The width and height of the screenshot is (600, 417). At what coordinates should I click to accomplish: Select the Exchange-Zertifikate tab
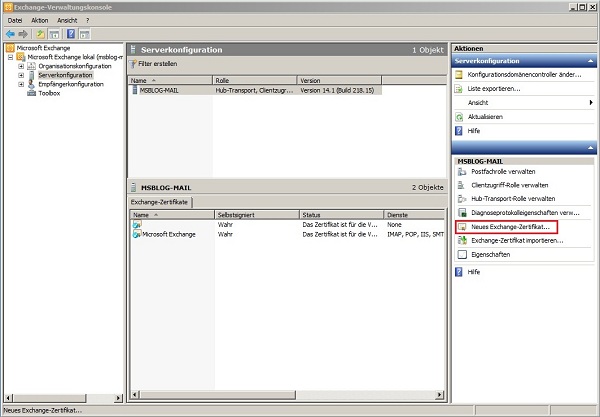tap(160, 202)
